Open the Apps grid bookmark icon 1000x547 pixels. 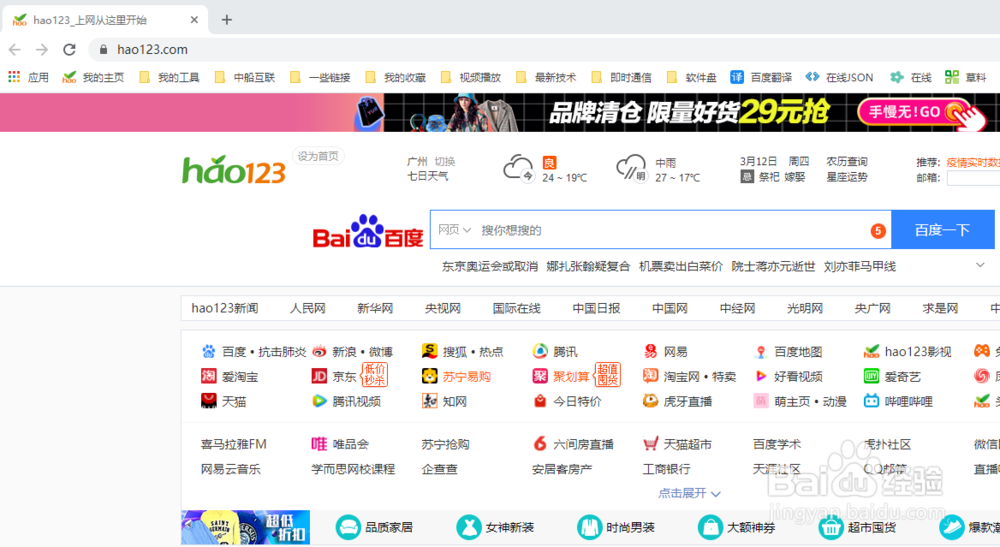[x=14, y=77]
